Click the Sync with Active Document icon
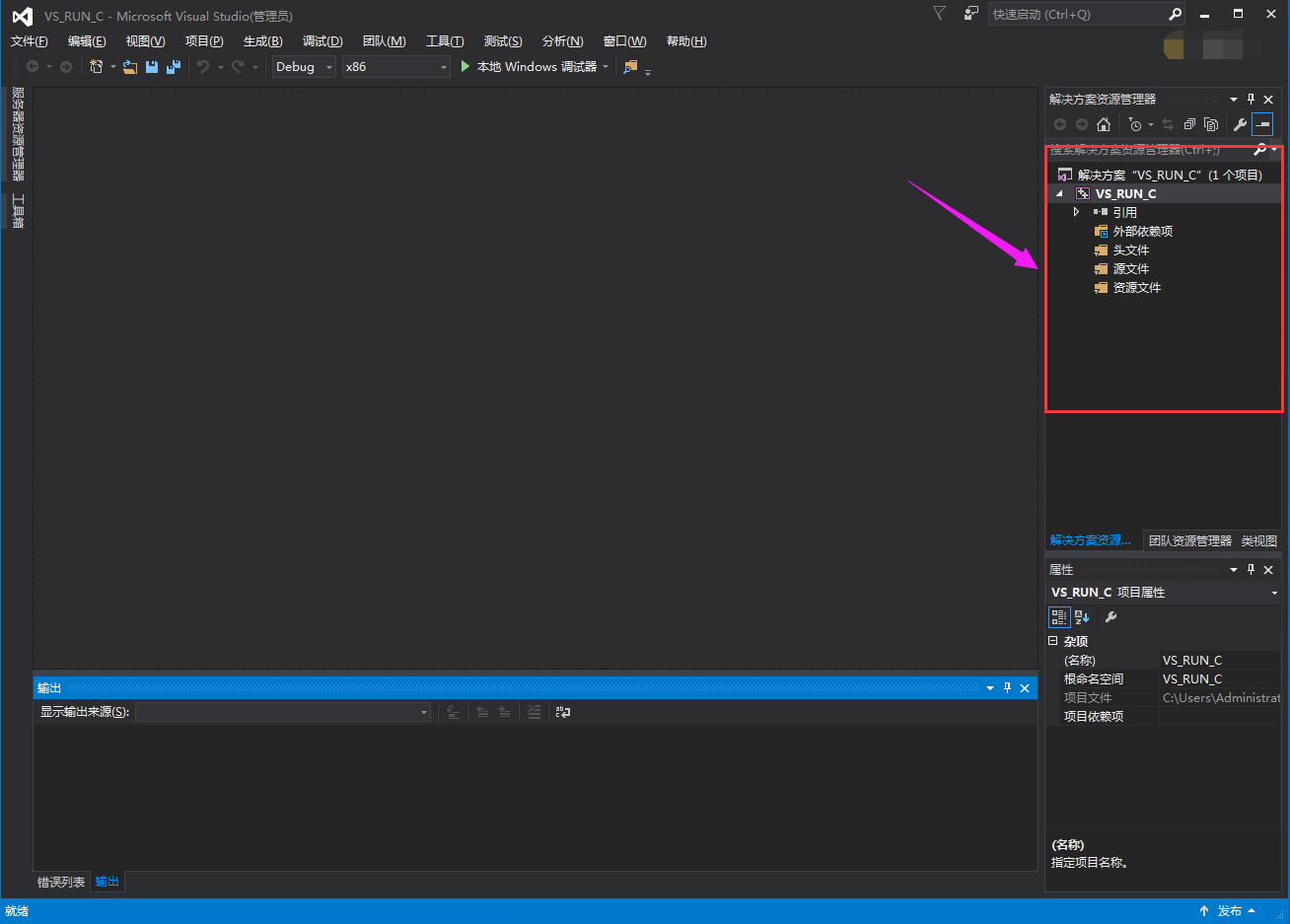 [x=1168, y=124]
